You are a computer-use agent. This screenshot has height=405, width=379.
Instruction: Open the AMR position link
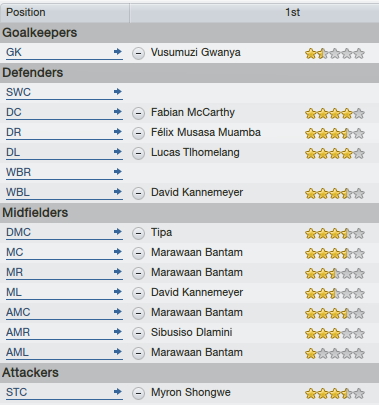[x=18, y=332]
